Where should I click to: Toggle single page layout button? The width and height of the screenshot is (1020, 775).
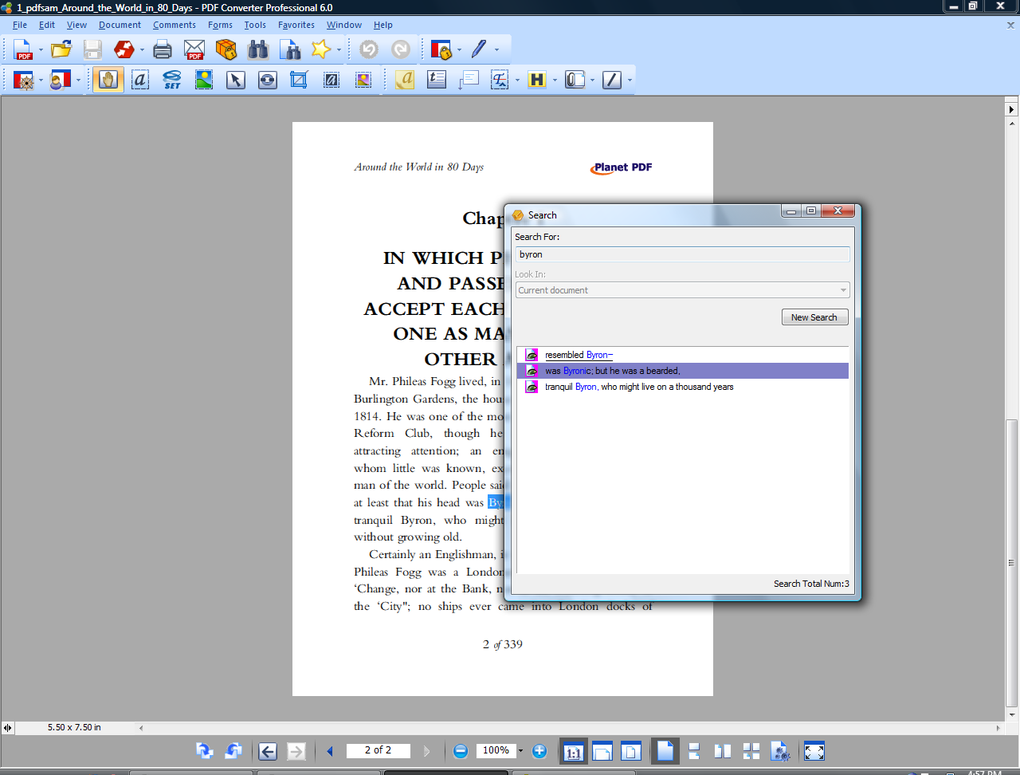coord(665,752)
